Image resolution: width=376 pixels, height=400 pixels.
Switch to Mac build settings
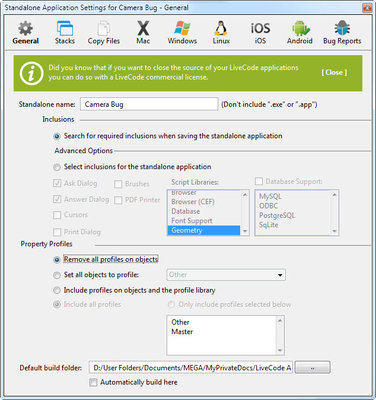coord(143,33)
